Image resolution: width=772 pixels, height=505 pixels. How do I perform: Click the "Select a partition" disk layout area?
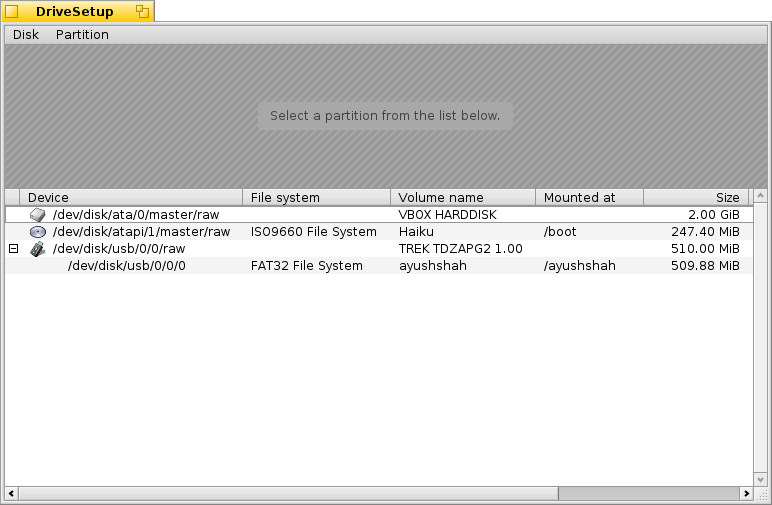[385, 116]
